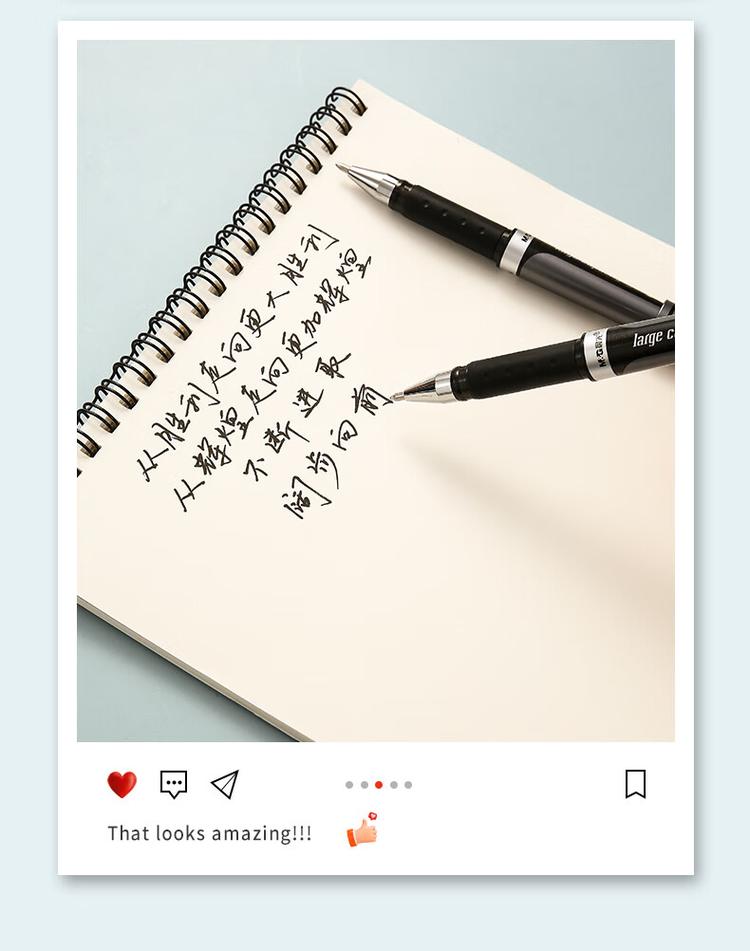
Task: Save the post with the bookmark icon
Action: [x=635, y=784]
